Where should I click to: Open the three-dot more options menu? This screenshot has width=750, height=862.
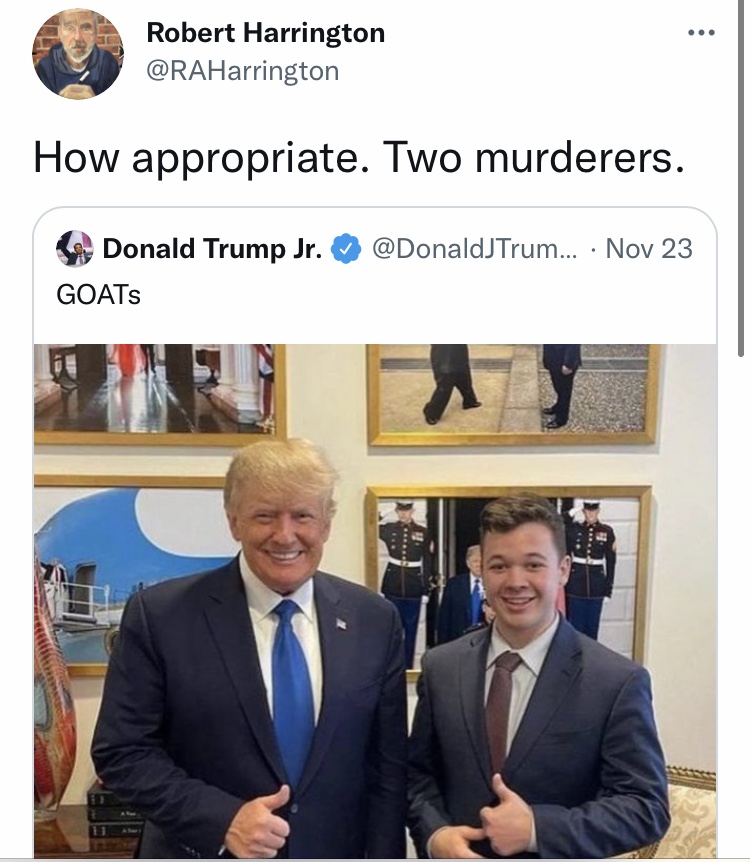click(x=701, y=32)
